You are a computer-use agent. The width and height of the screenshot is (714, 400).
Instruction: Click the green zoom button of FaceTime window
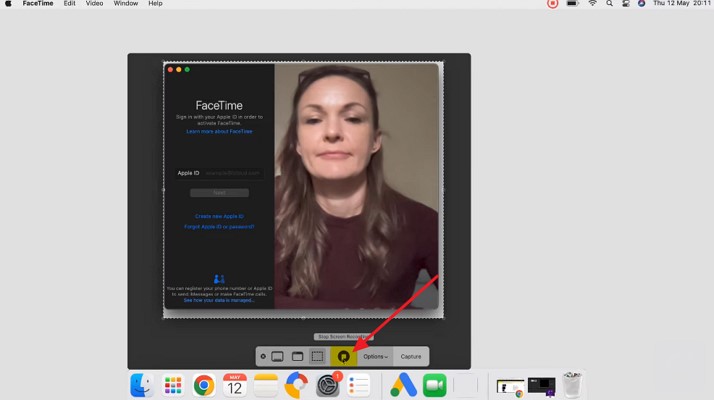click(187, 70)
